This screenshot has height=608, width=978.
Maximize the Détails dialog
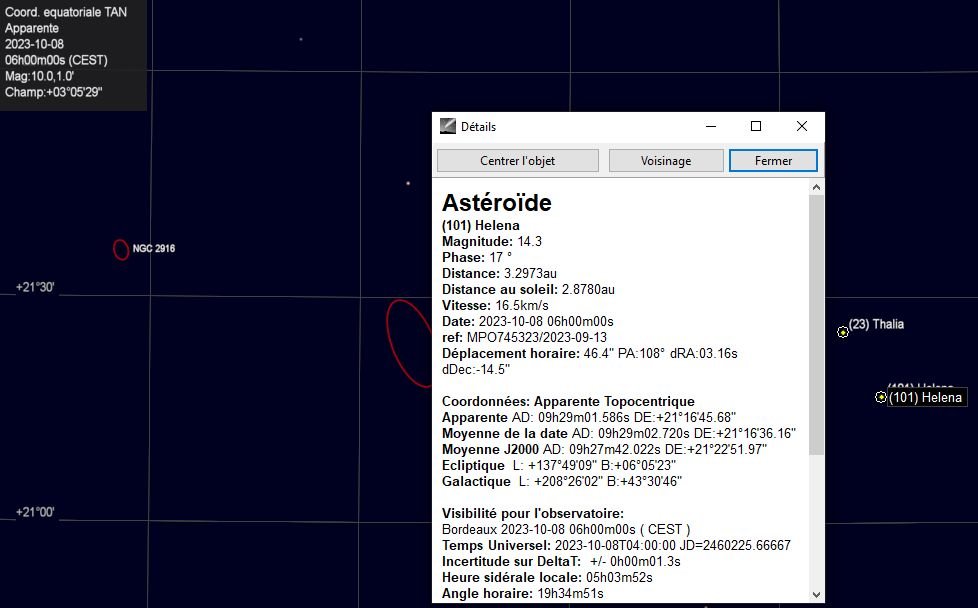click(x=756, y=127)
